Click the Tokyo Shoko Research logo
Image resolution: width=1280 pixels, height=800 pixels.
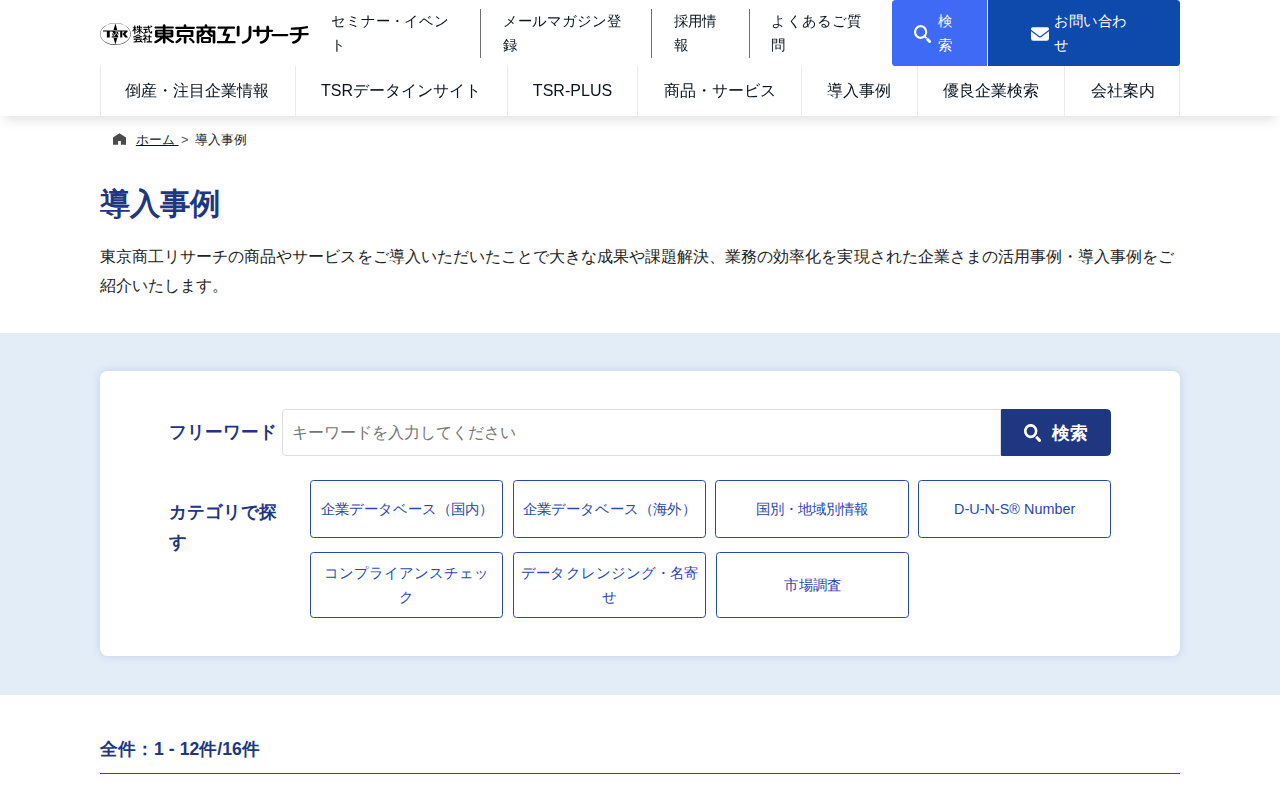pos(205,34)
